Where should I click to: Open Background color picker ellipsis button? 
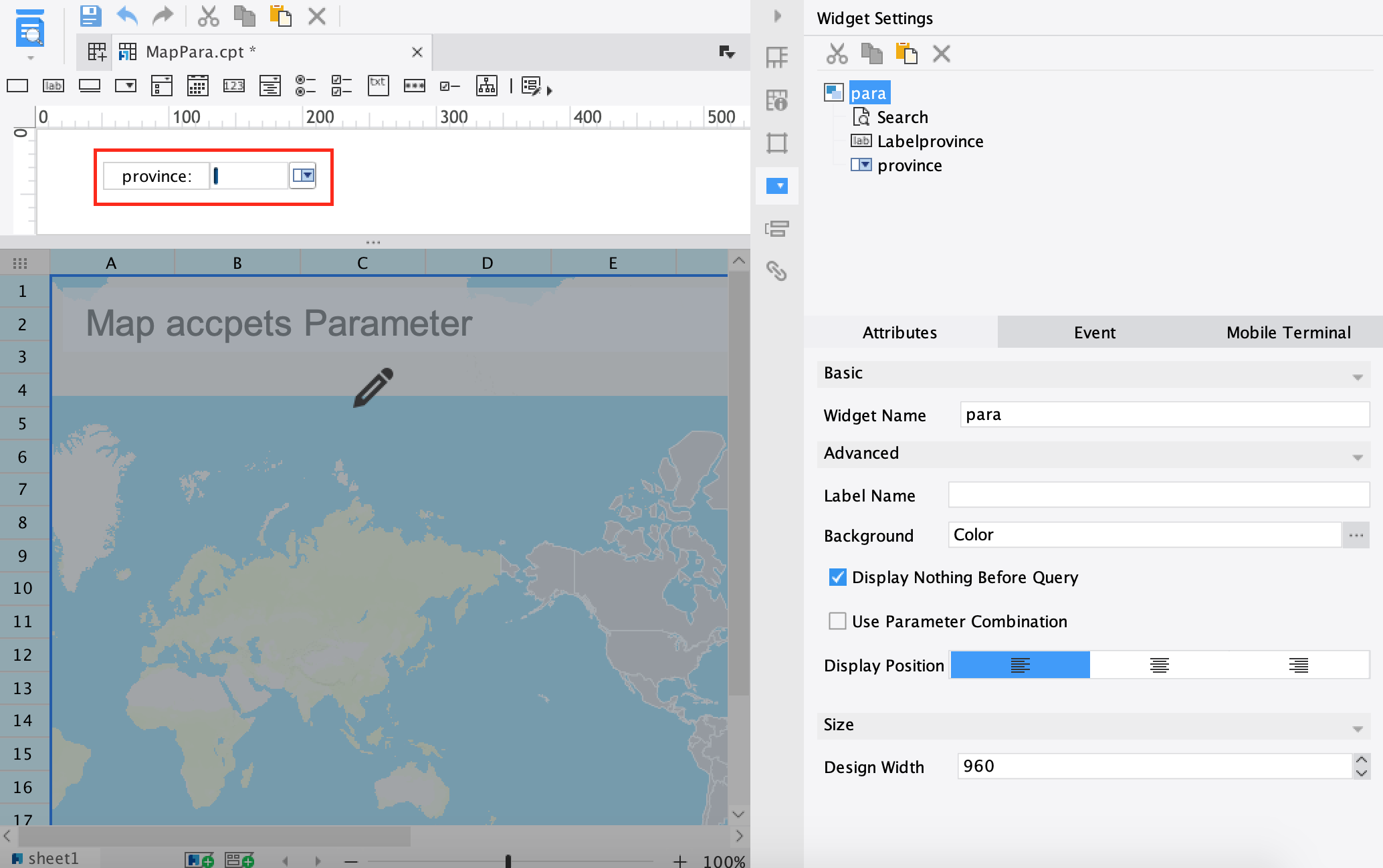[x=1356, y=535]
